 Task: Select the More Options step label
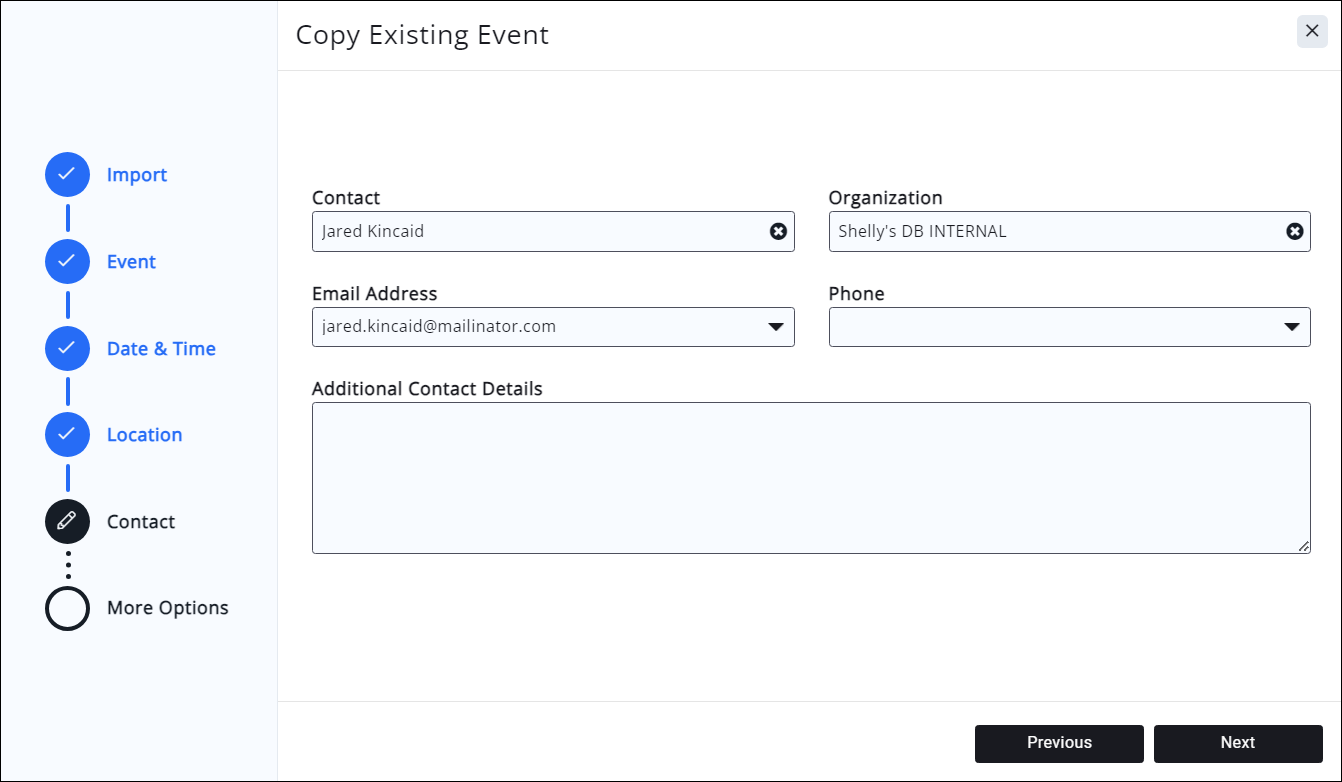pos(167,608)
